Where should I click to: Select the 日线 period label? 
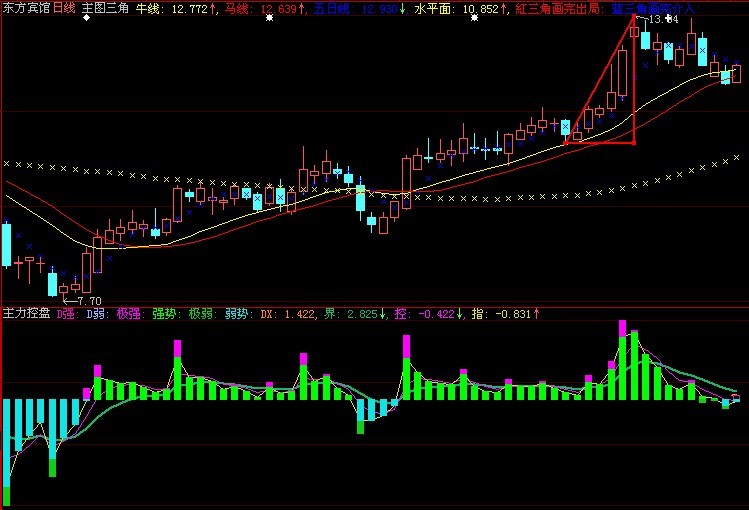pos(64,8)
